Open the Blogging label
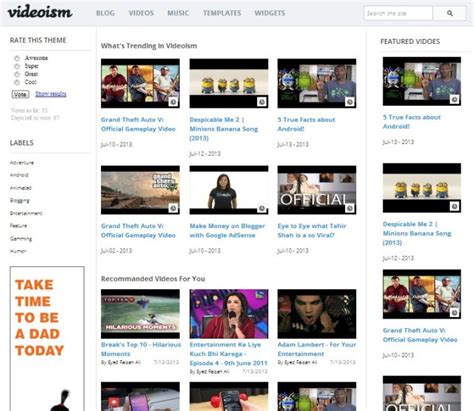Screen dimensions: 474x411 tap(20, 200)
